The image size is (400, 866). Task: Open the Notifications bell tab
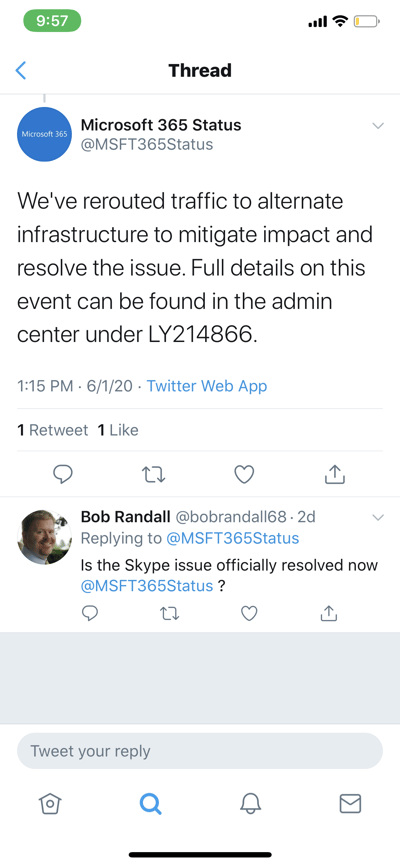(x=250, y=804)
